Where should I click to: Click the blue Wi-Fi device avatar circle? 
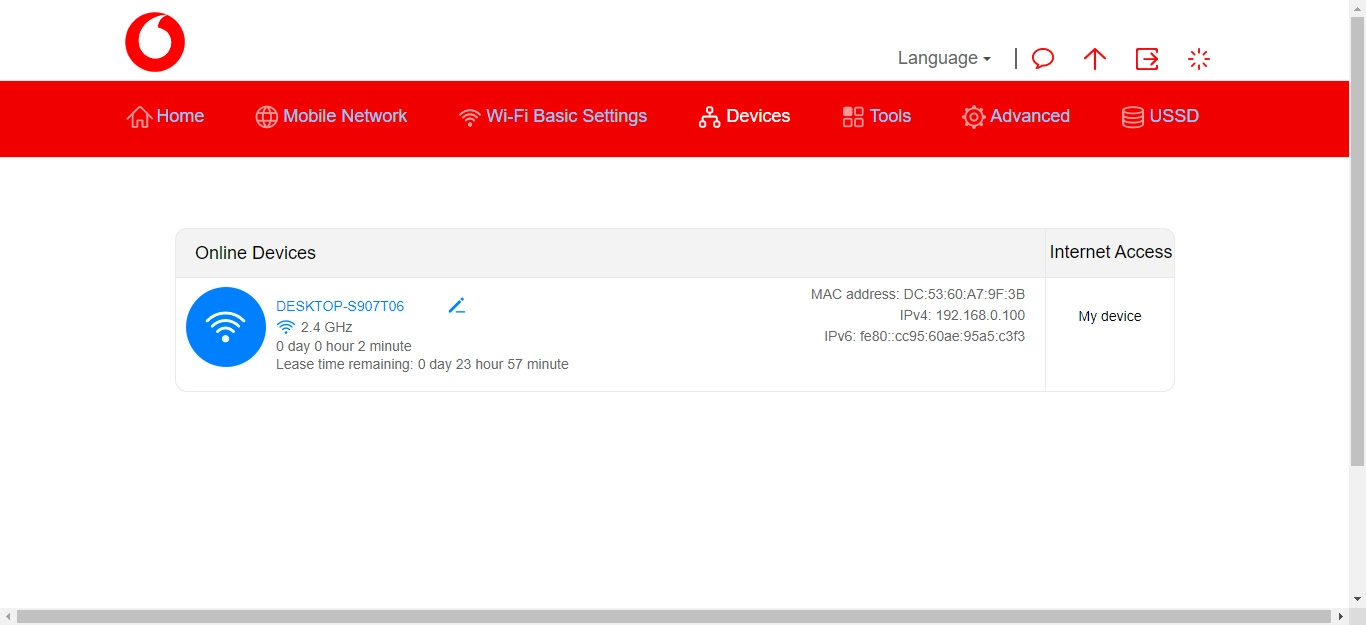click(225, 327)
